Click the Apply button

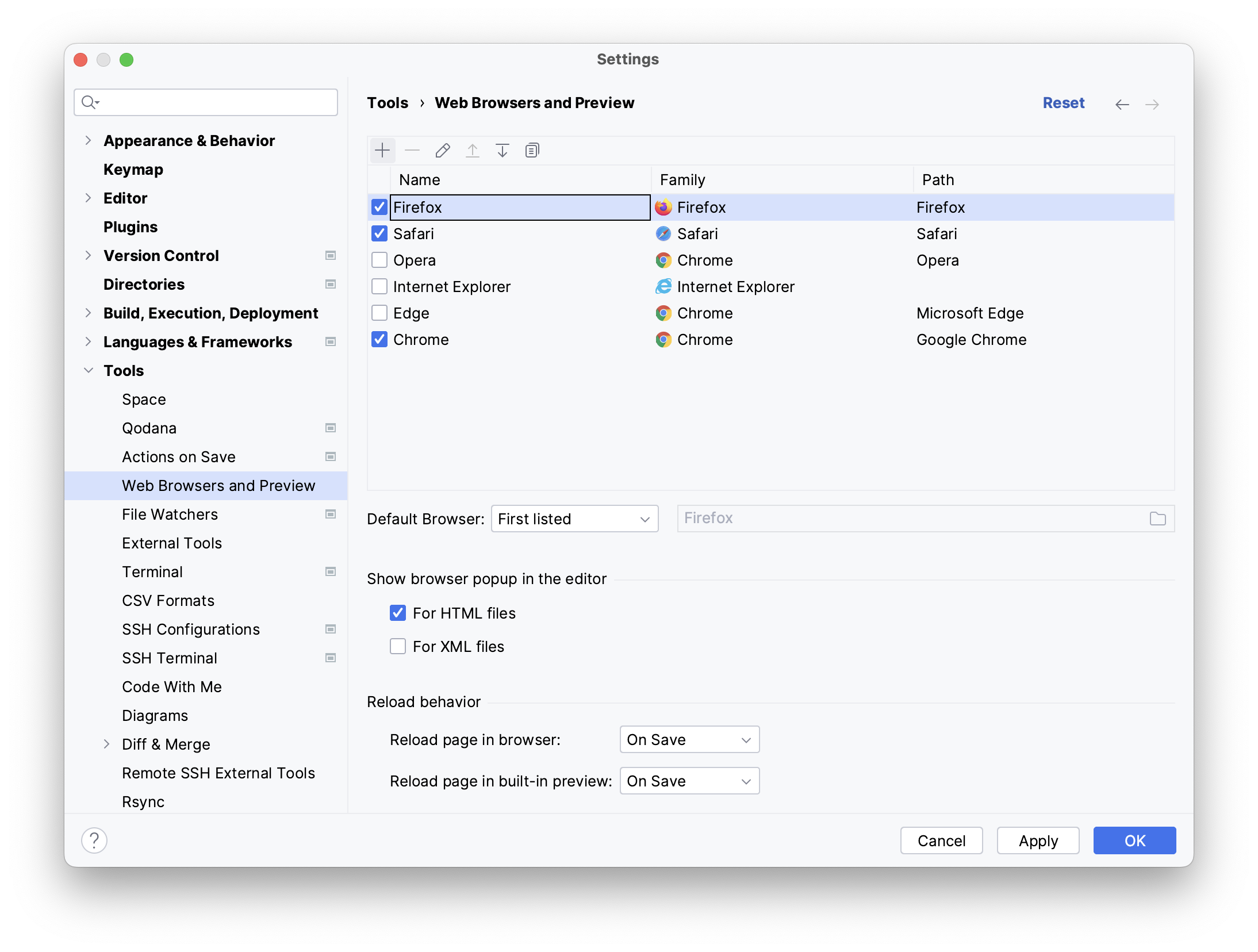[1038, 840]
